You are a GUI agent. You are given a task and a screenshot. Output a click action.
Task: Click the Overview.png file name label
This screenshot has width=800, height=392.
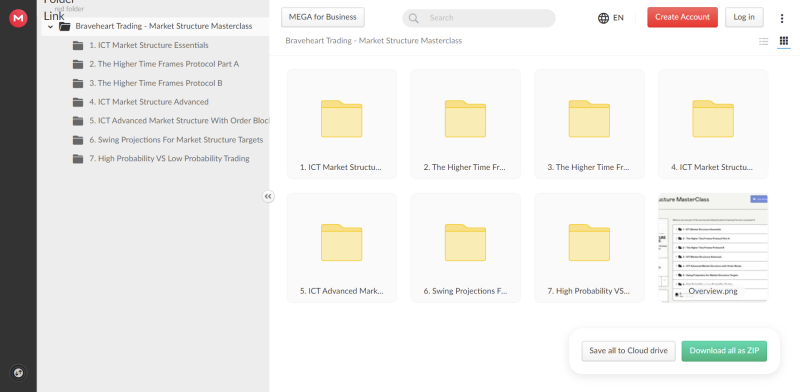[713, 291]
